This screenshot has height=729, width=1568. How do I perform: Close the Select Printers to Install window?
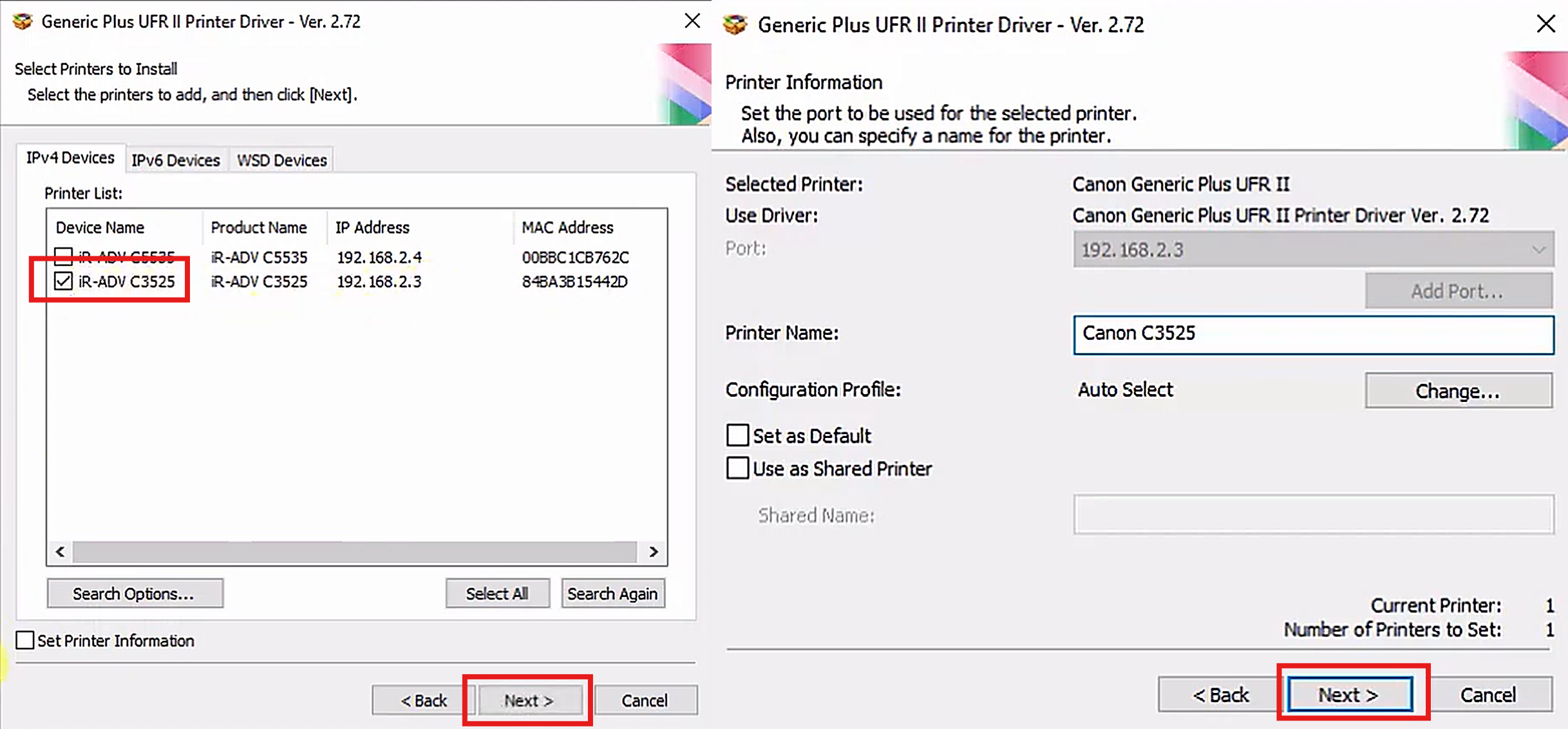point(692,21)
